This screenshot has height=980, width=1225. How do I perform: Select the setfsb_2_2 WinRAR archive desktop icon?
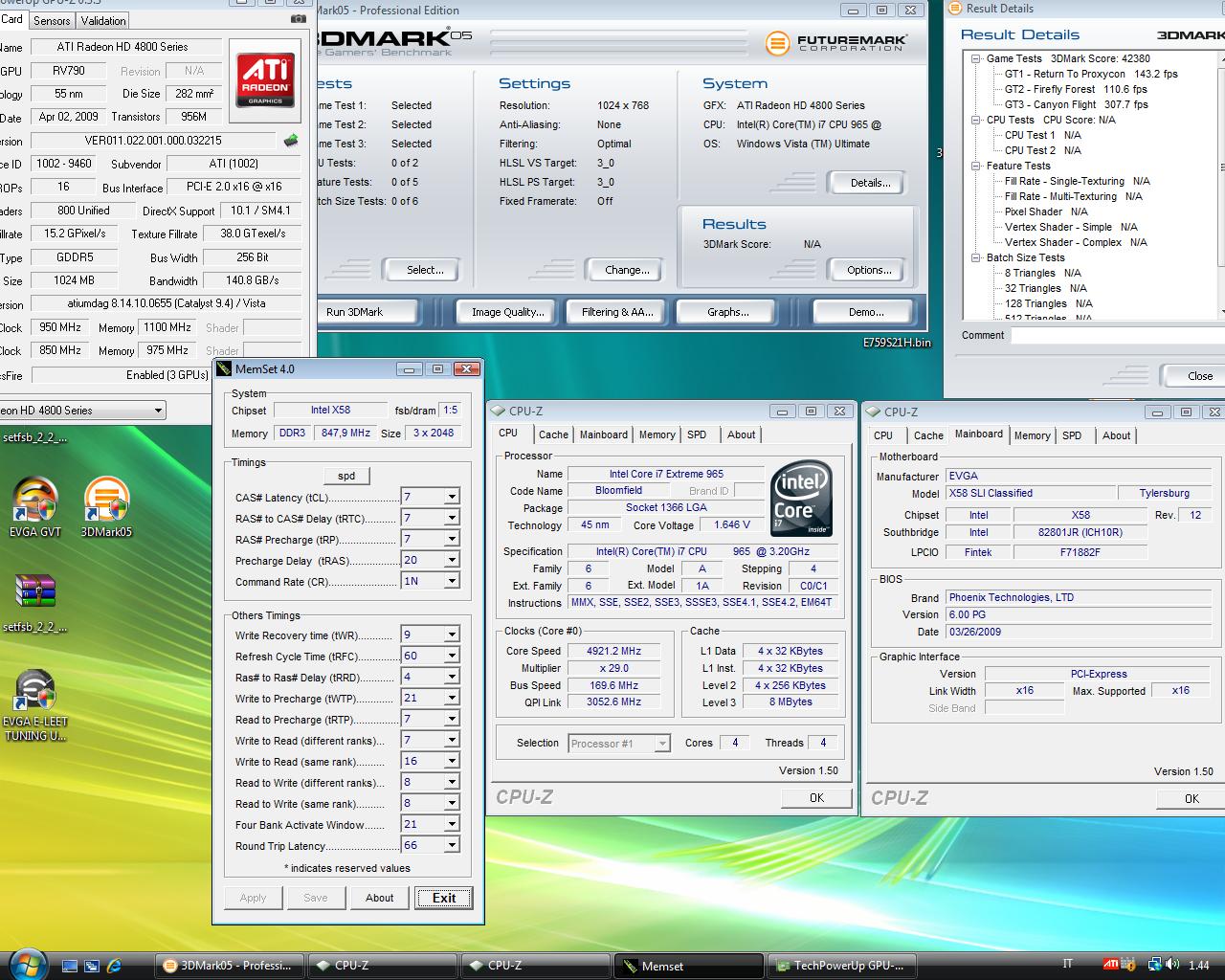tap(35, 603)
